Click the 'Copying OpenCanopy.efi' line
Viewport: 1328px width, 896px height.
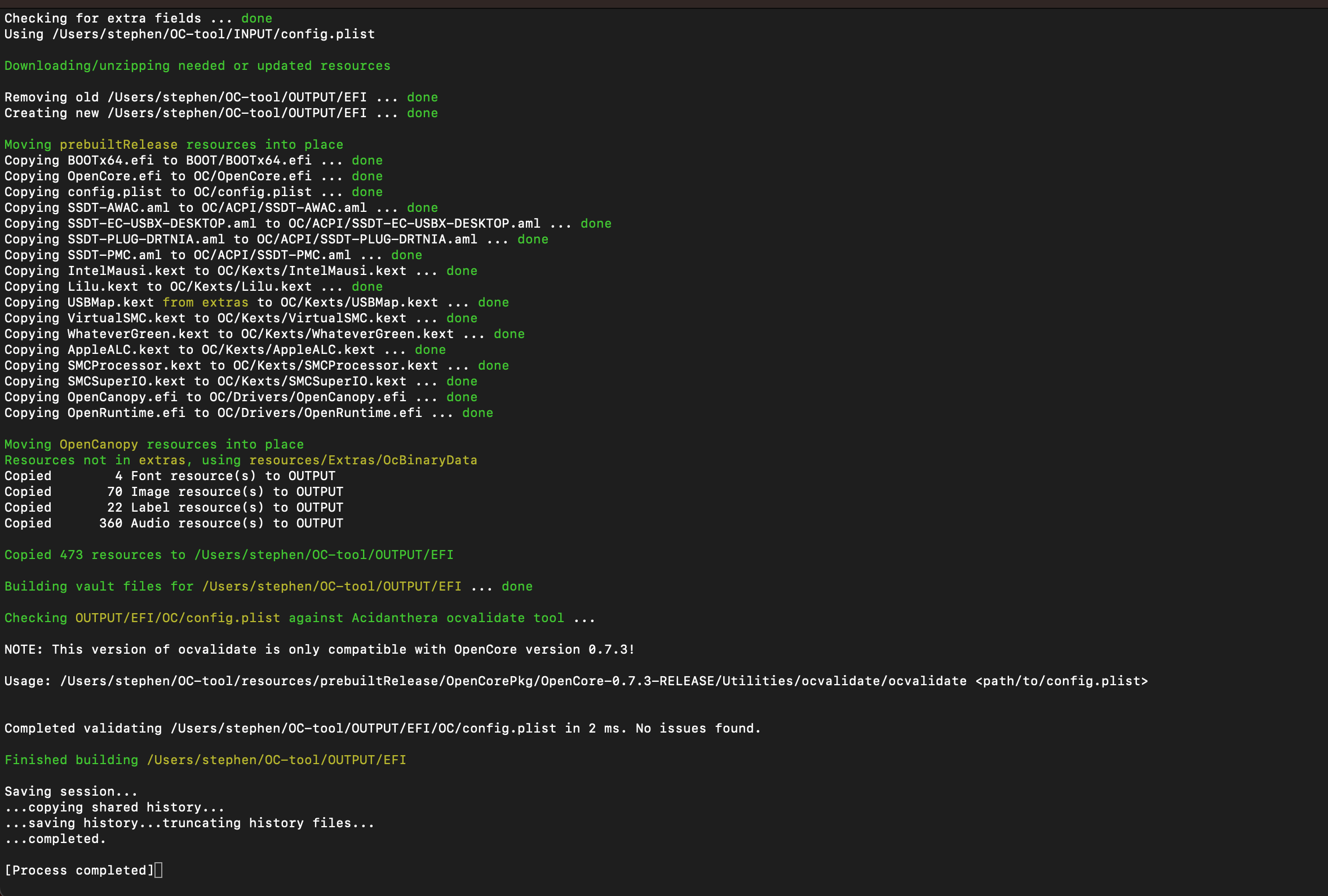click(241, 397)
